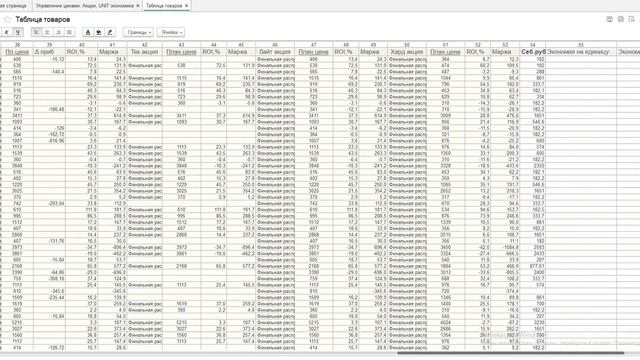
Task: Click the Себ.руб header cell
Action: 533,52
